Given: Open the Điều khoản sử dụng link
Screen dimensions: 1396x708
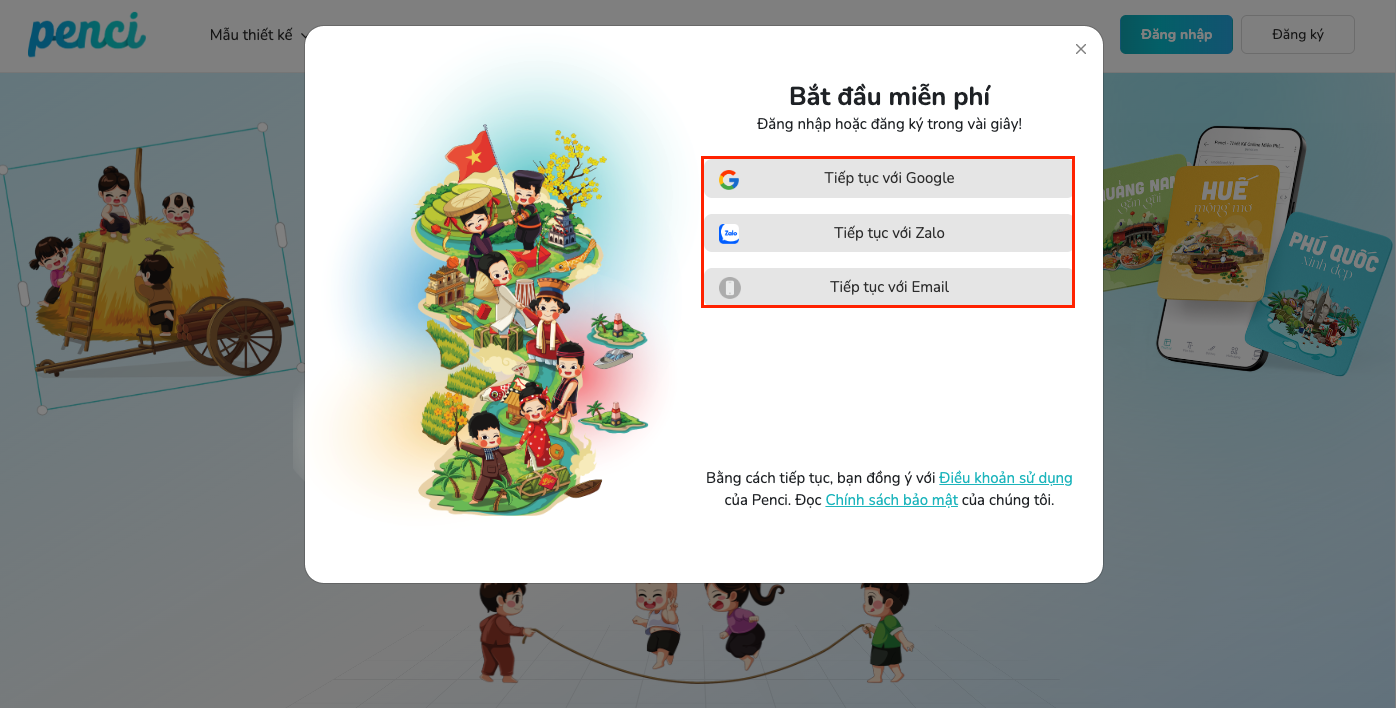Looking at the screenshot, I should click(x=1006, y=478).
